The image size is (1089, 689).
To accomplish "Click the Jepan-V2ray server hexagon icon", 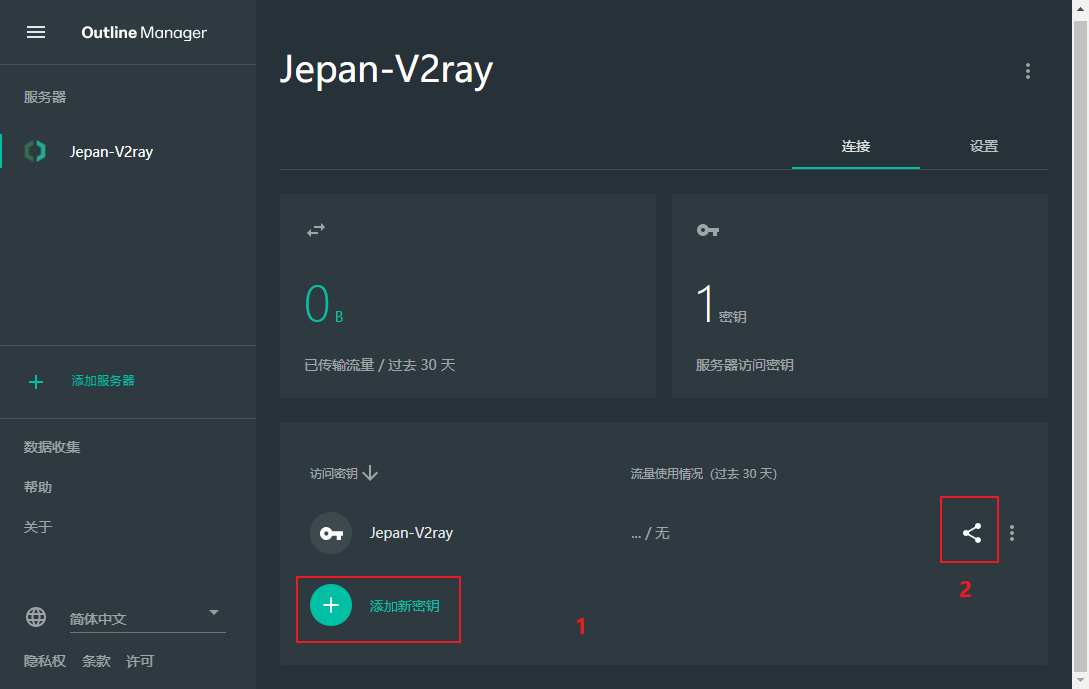I will [x=35, y=151].
